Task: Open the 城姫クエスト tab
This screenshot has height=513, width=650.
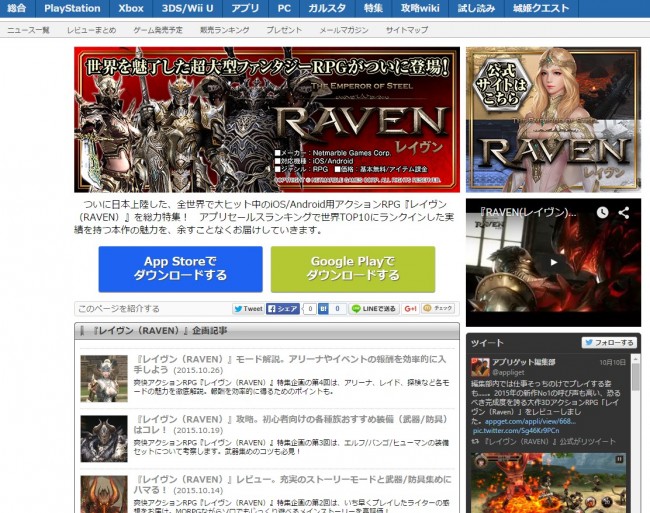Action: click(541, 8)
